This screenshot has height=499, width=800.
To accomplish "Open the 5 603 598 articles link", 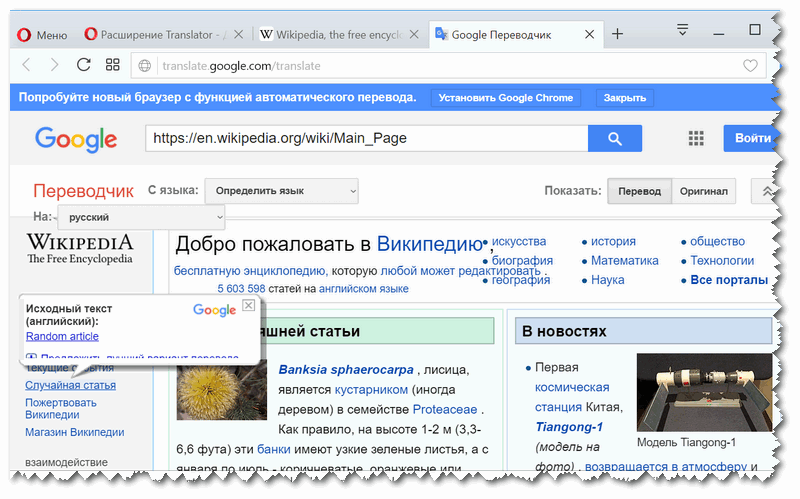I will [x=241, y=289].
